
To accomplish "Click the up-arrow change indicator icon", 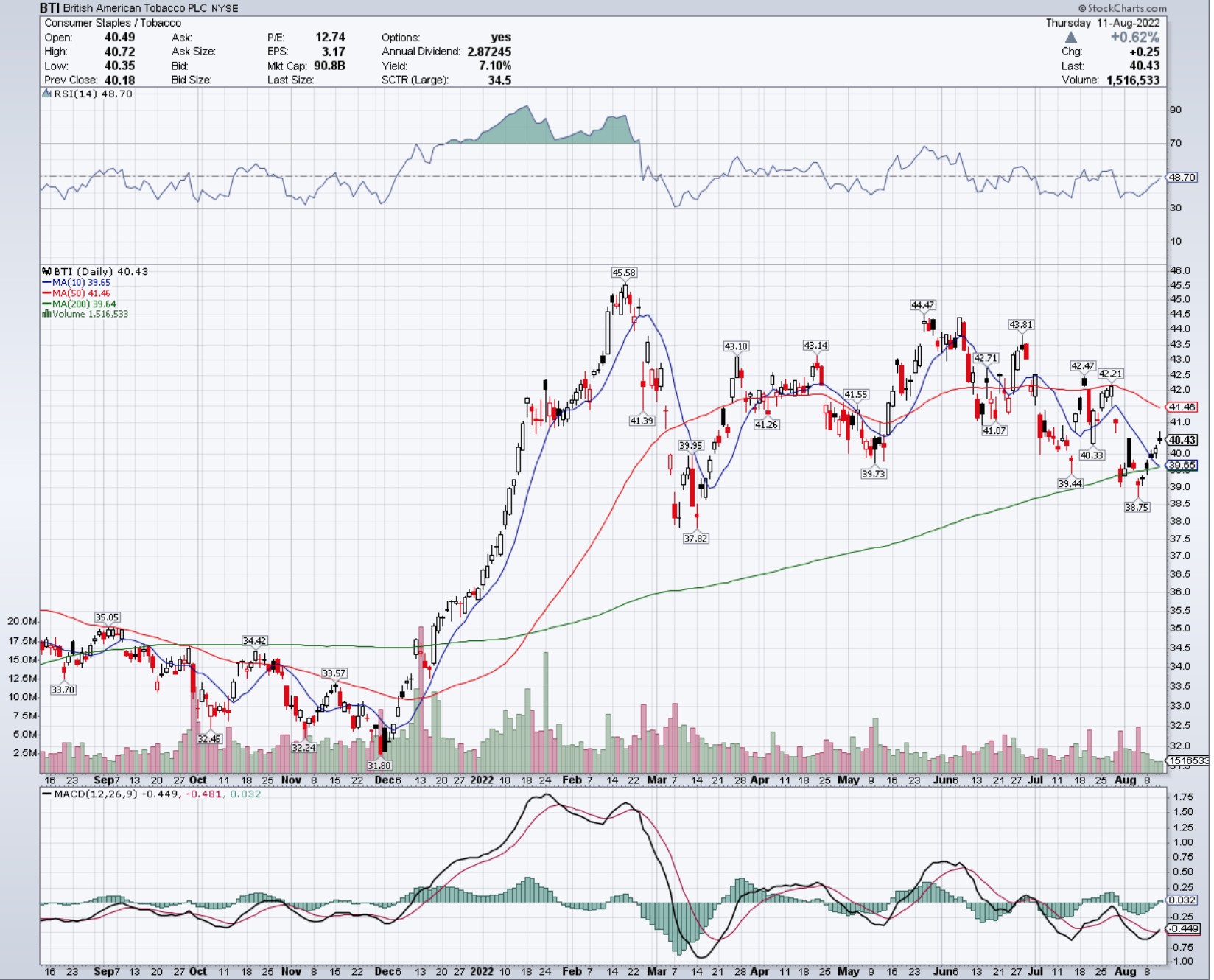I will 1071,38.
